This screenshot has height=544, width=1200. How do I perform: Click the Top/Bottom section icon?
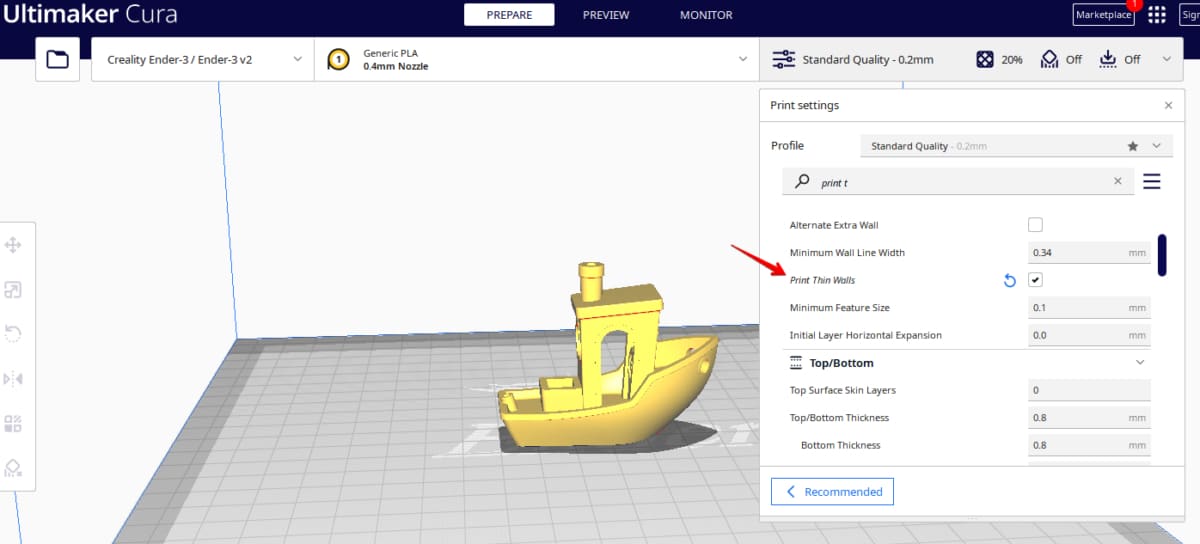[796, 362]
